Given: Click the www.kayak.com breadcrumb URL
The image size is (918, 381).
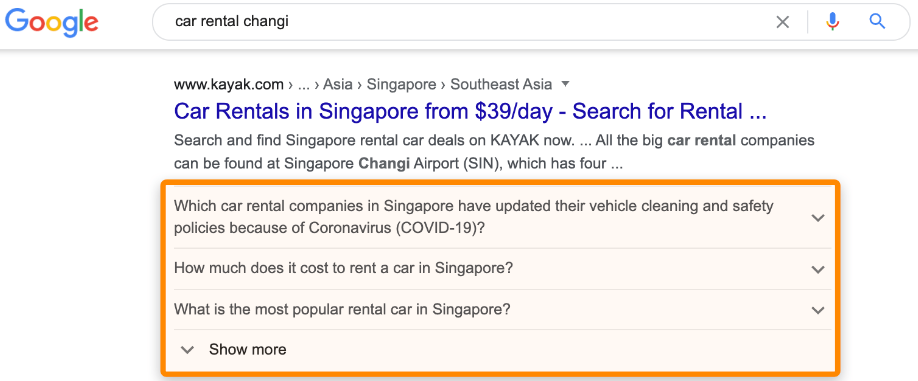Looking at the screenshot, I should pos(229,84).
